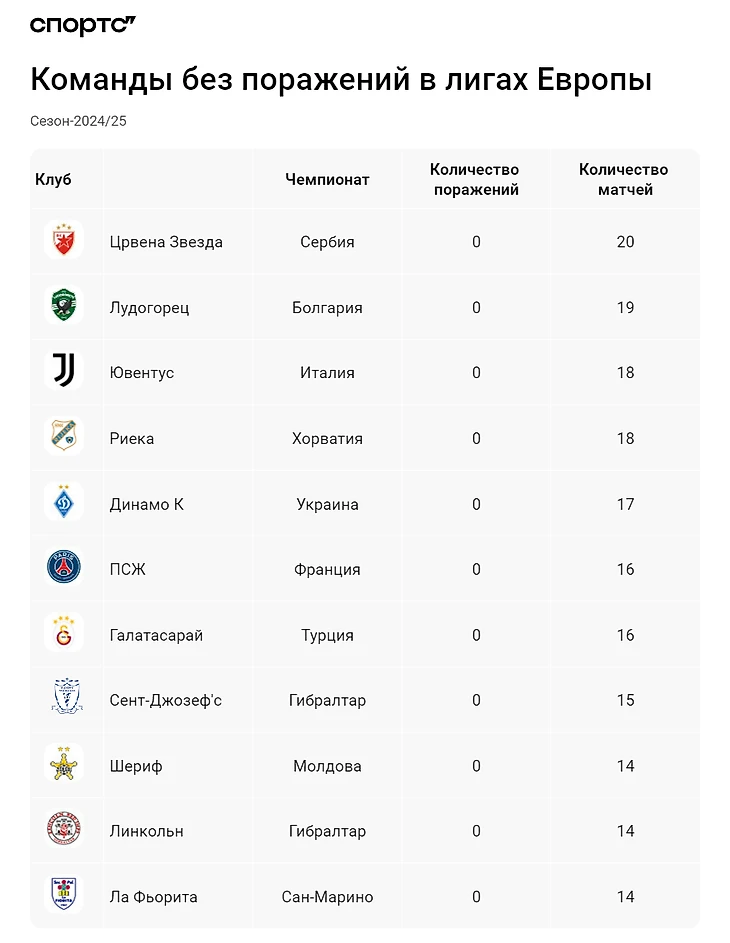Screen dimensions: 730x943
Task: Click the Количество поражений column header
Action: click(475, 180)
